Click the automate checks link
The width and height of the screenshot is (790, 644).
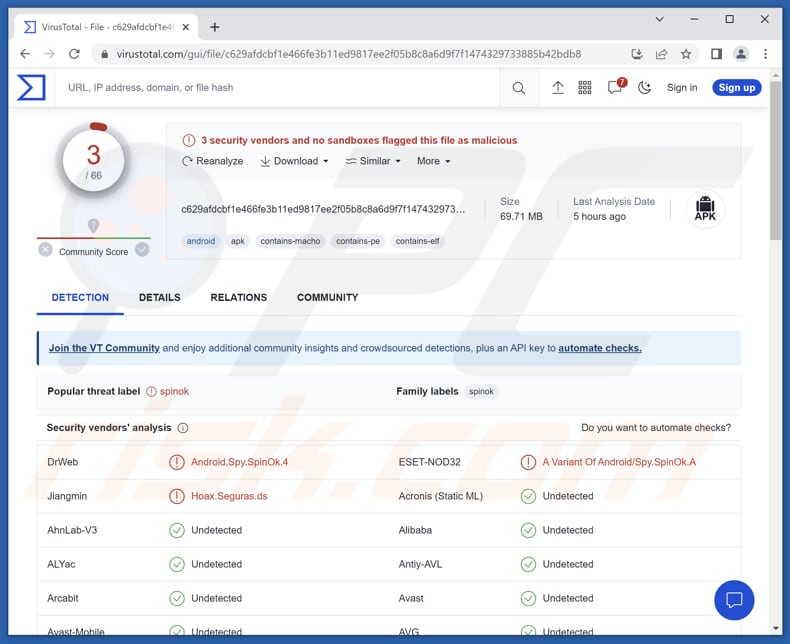[x=600, y=348]
